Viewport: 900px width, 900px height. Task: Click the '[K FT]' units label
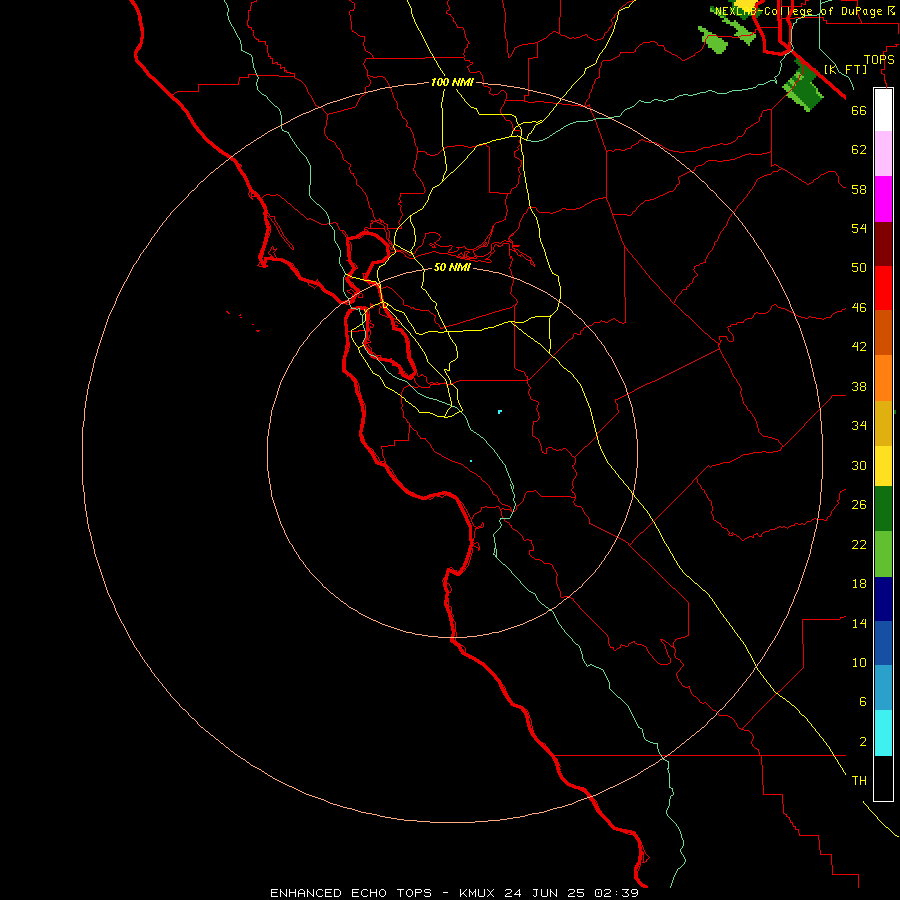[x=845, y=69]
